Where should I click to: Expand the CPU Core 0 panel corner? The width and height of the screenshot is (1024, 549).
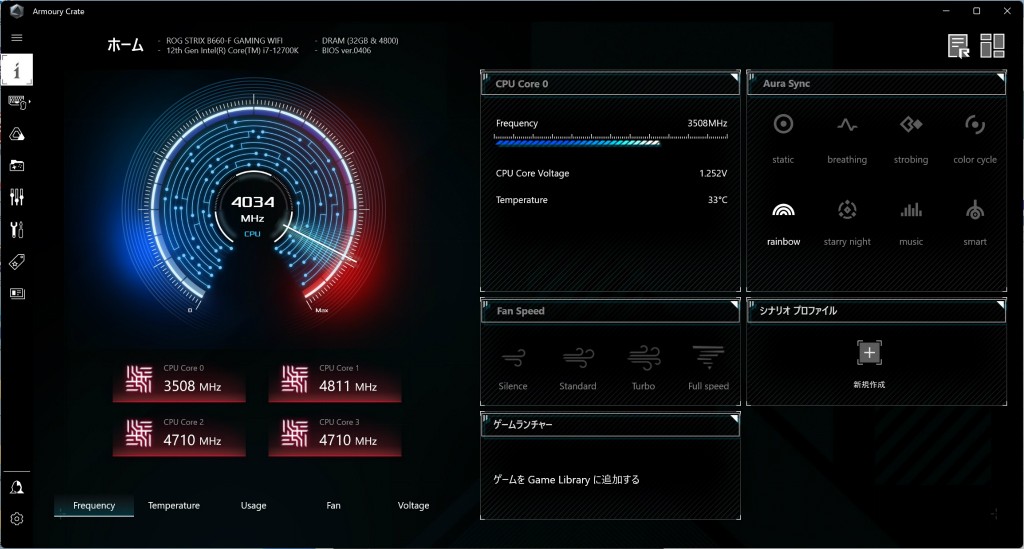click(x=734, y=77)
